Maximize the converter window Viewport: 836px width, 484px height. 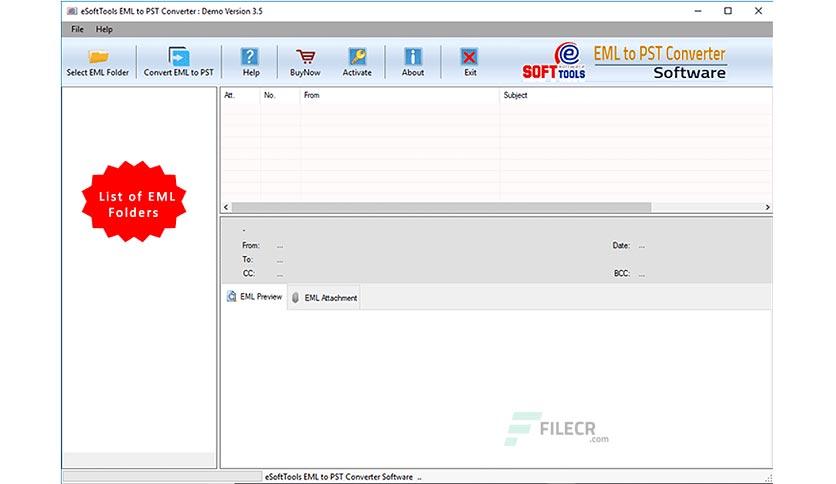click(x=728, y=11)
